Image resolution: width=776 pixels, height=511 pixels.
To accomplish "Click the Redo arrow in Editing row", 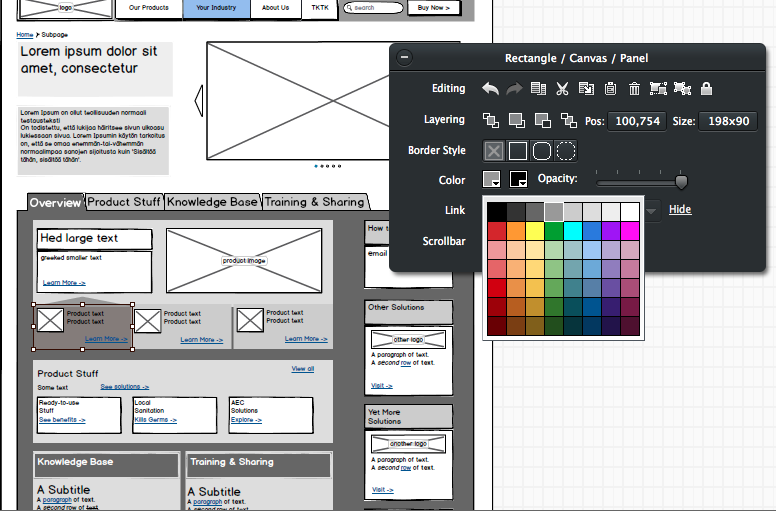I will coord(515,89).
